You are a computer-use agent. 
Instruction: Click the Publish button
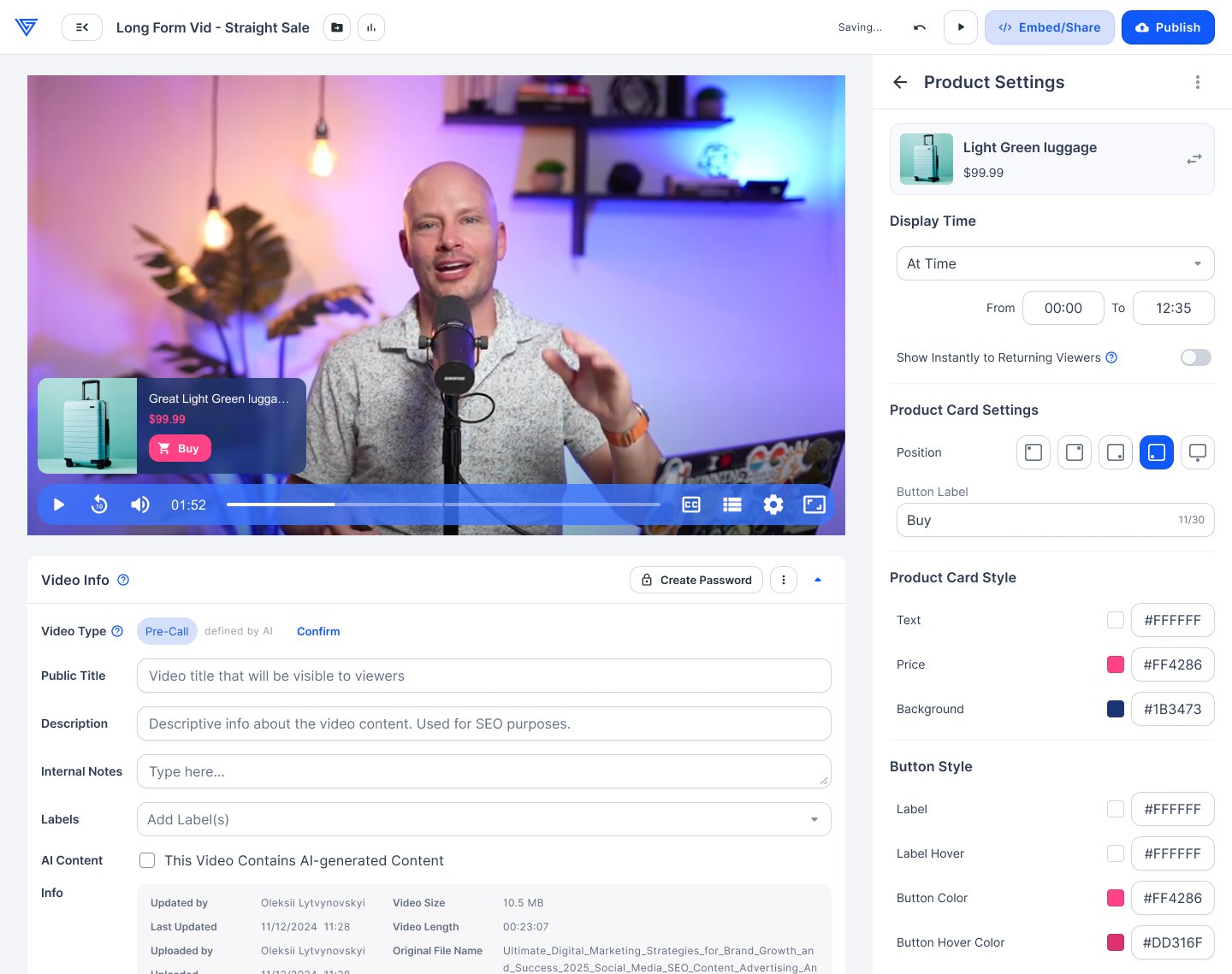point(1168,27)
